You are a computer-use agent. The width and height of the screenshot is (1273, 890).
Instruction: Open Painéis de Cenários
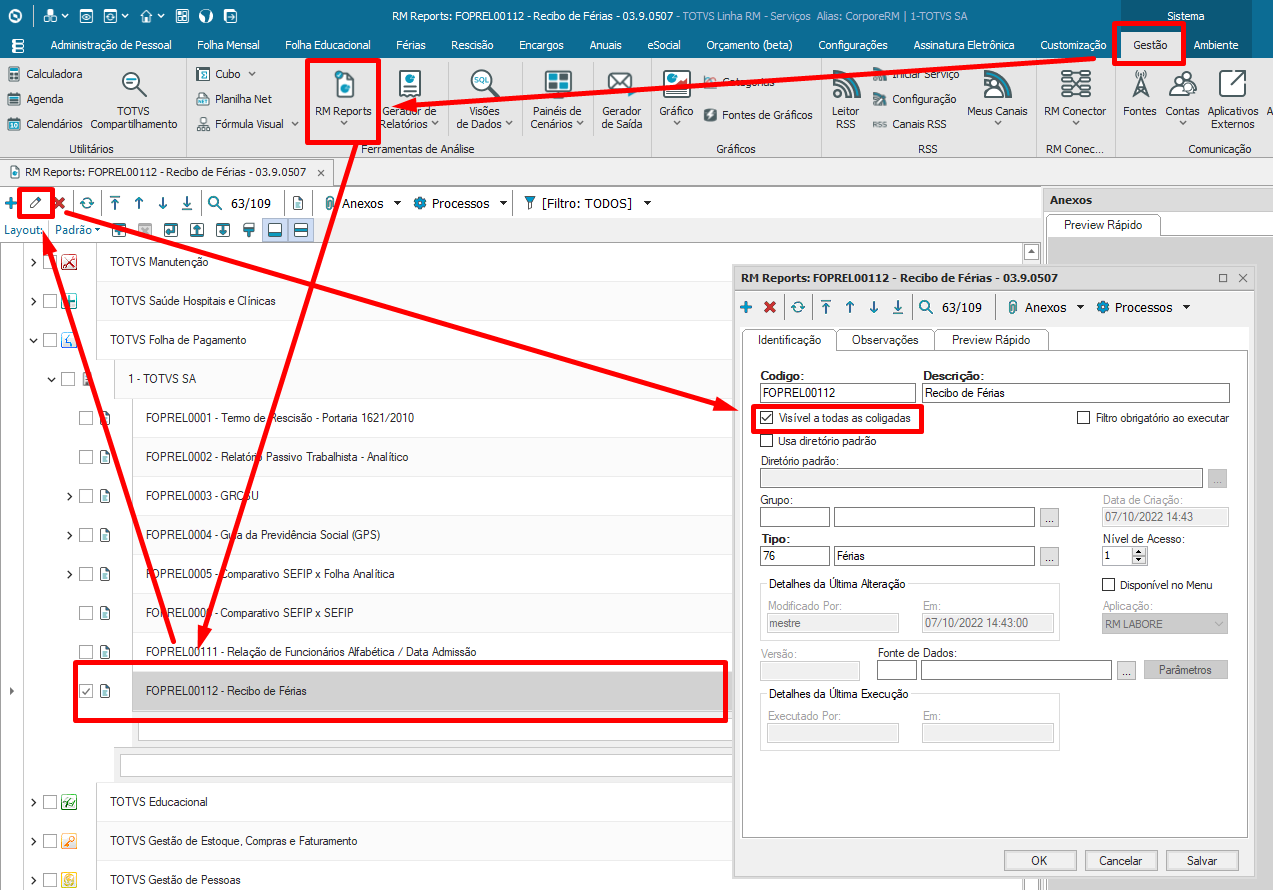click(x=558, y=100)
